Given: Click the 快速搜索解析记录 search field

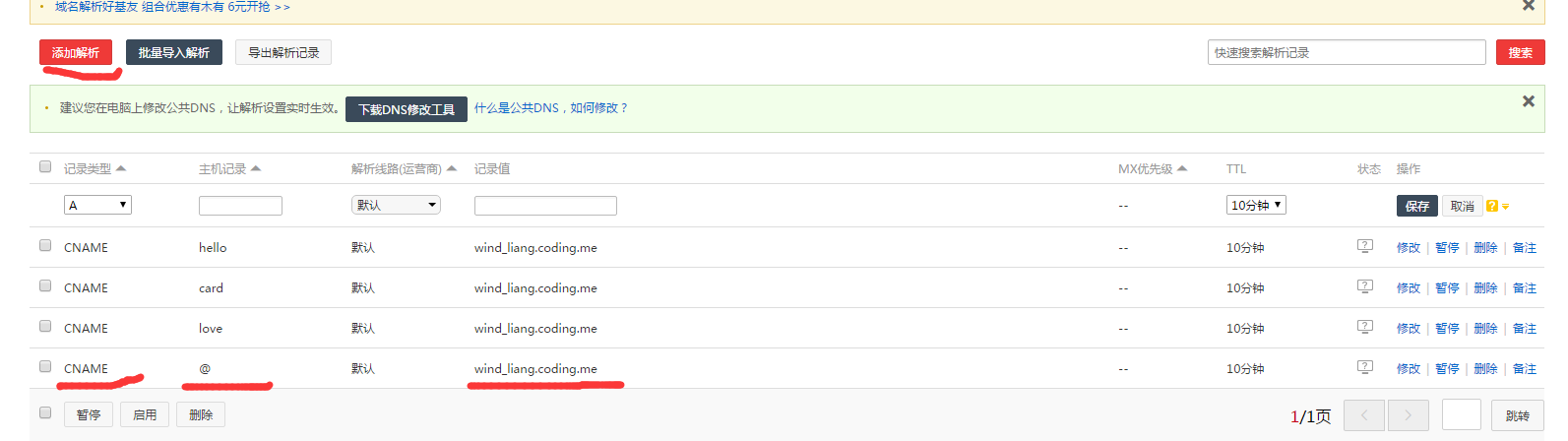Looking at the screenshot, I should click(x=1346, y=52).
